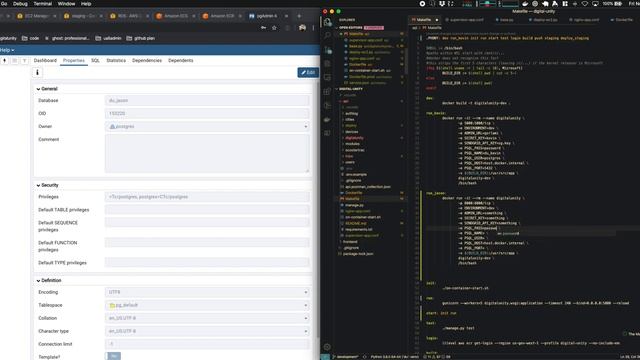Expand the users folder in explorer
640x360 pixels.
tap(350, 162)
